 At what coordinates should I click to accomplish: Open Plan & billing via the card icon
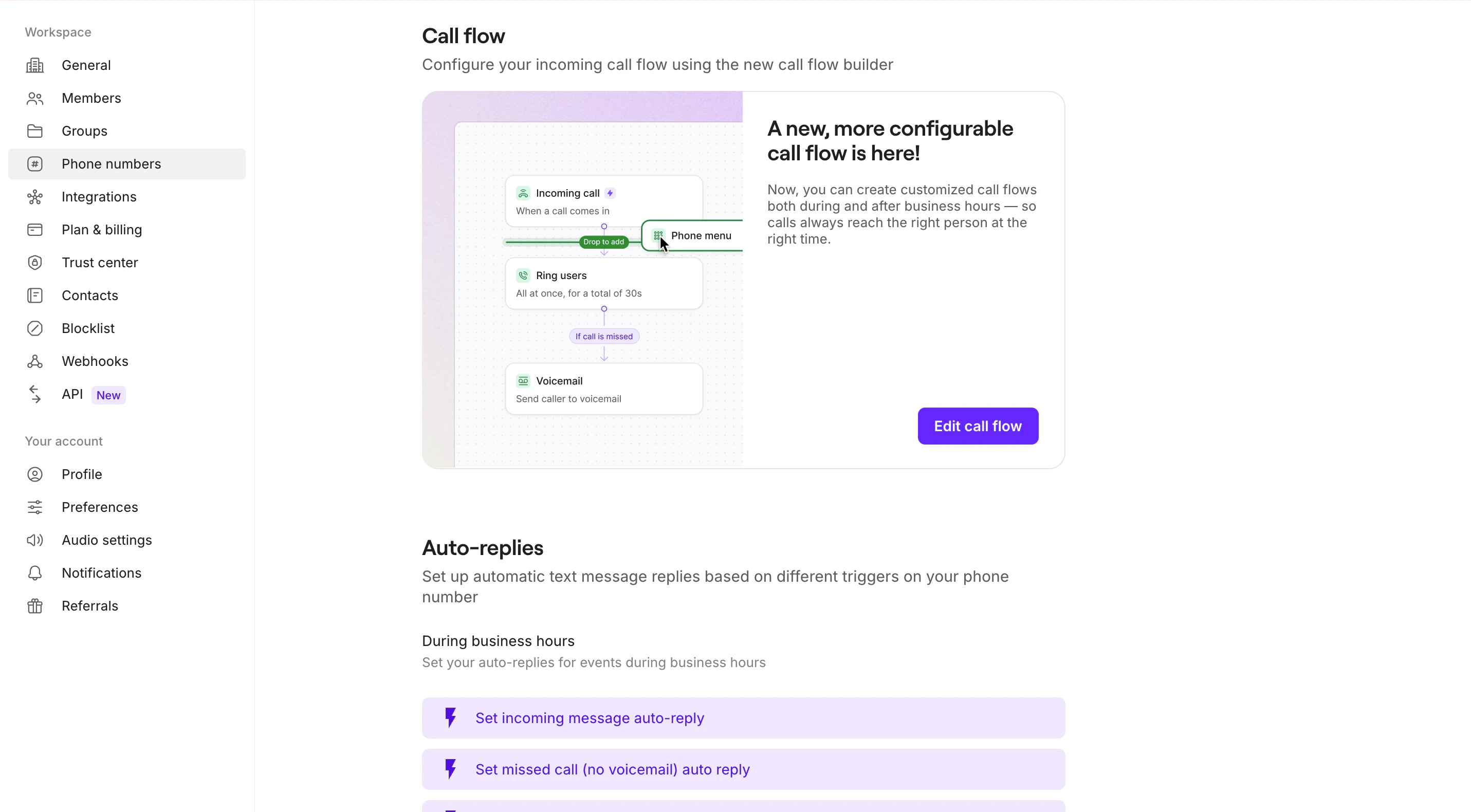click(35, 230)
